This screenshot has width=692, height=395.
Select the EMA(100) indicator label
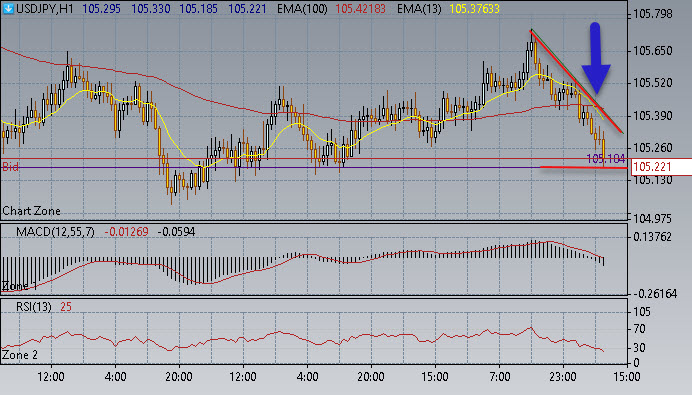pos(302,9)
